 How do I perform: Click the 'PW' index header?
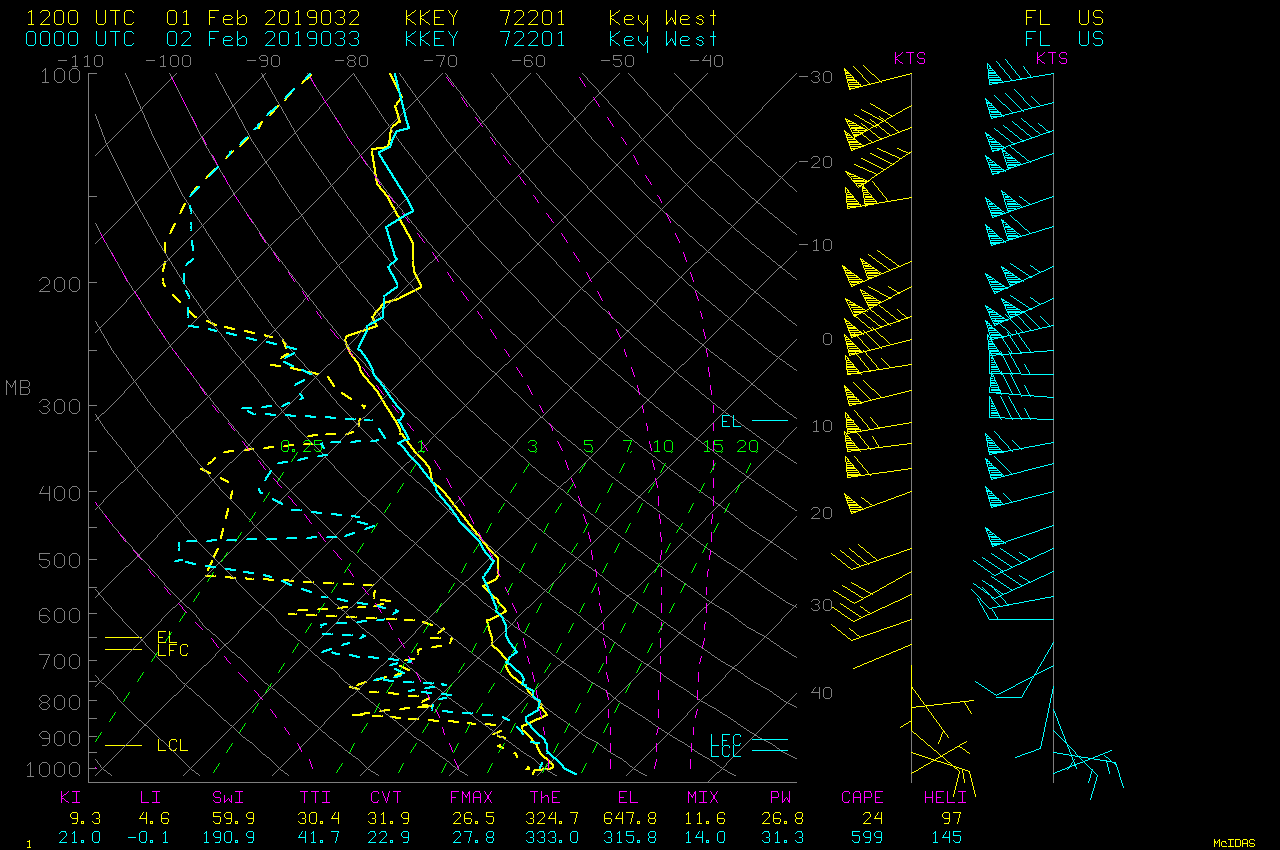781,798
